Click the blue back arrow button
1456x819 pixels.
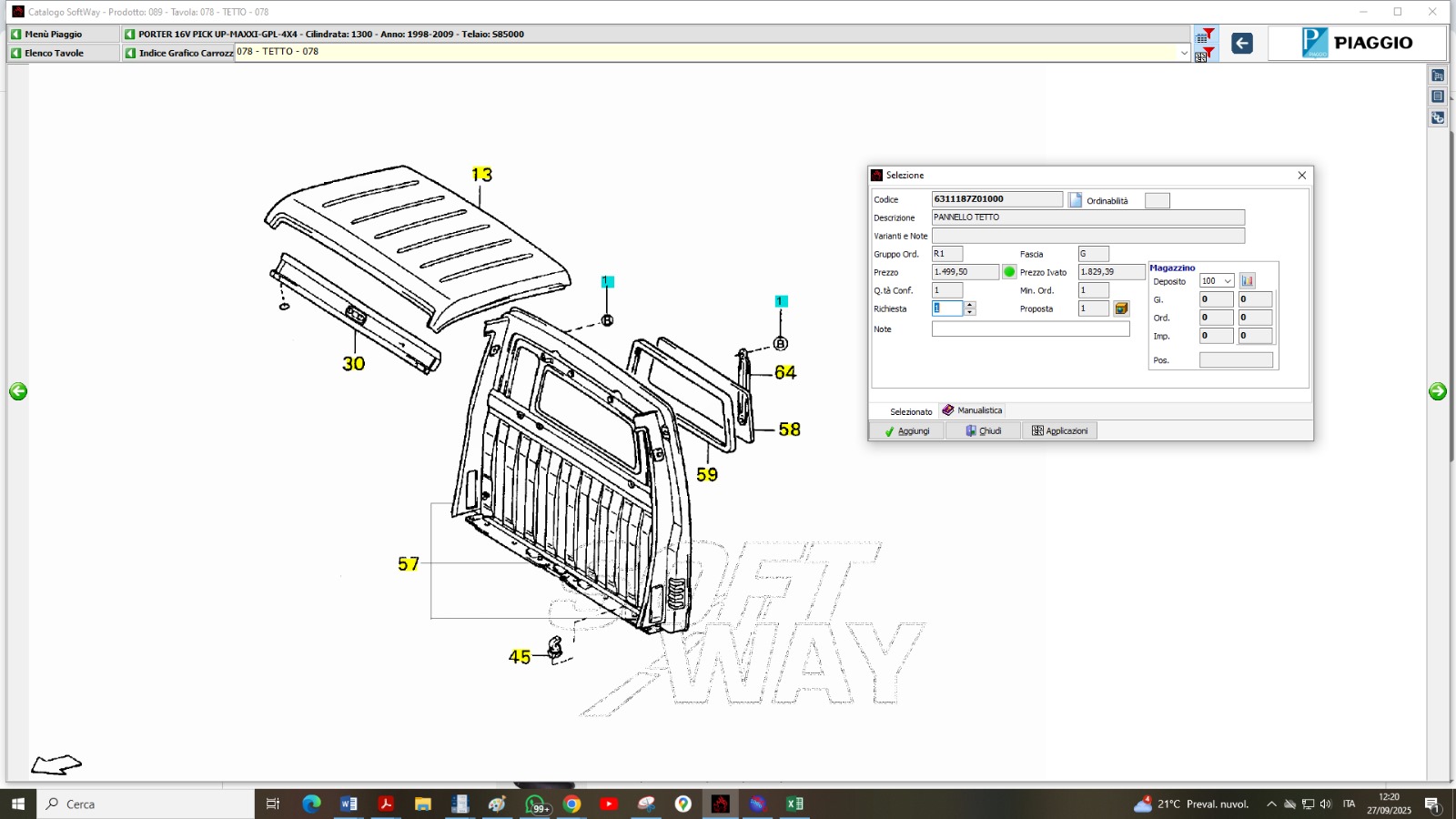[1241, 43]
